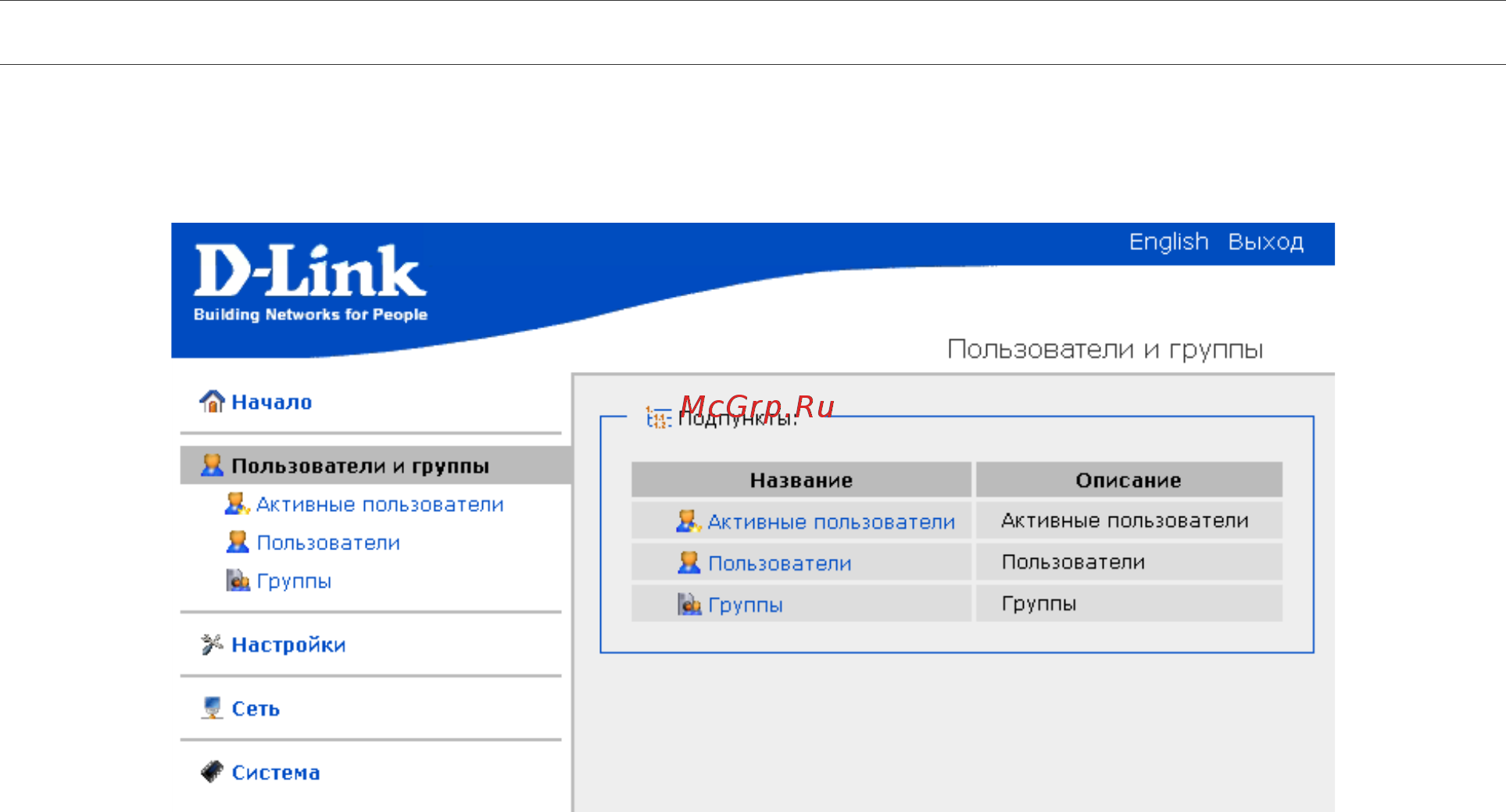
Task: Open Группы link in table
Action: pyautogui.click(x=745, y=605)
